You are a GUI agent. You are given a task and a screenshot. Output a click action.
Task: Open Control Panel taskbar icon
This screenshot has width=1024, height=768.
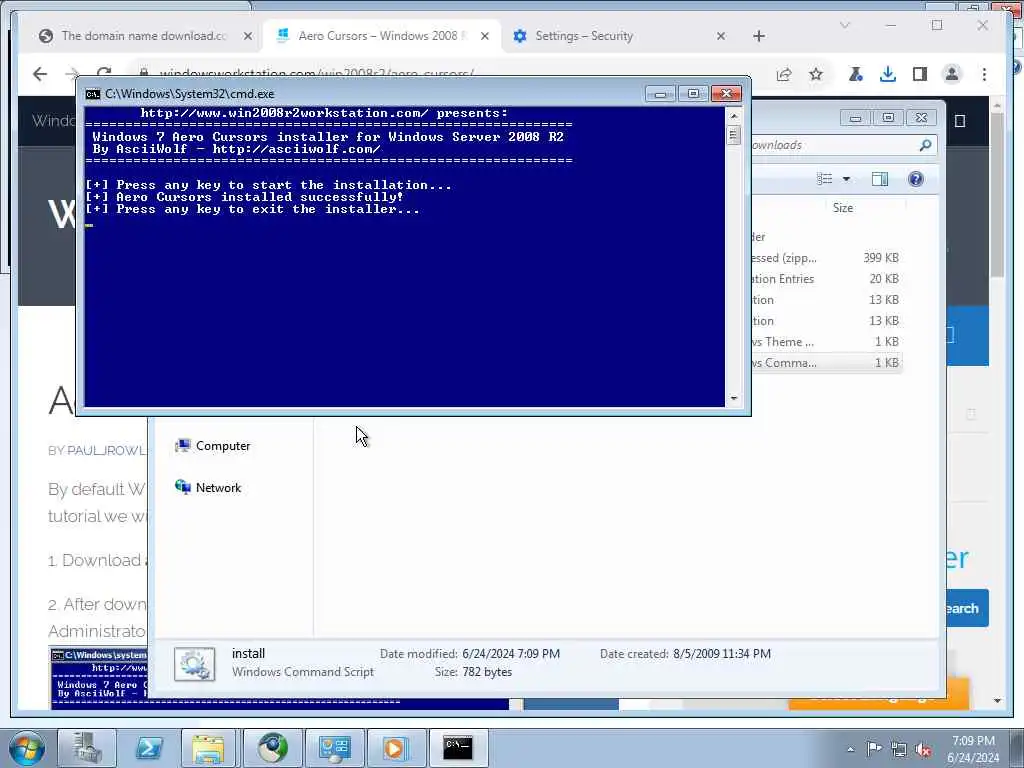pos(334,748)
